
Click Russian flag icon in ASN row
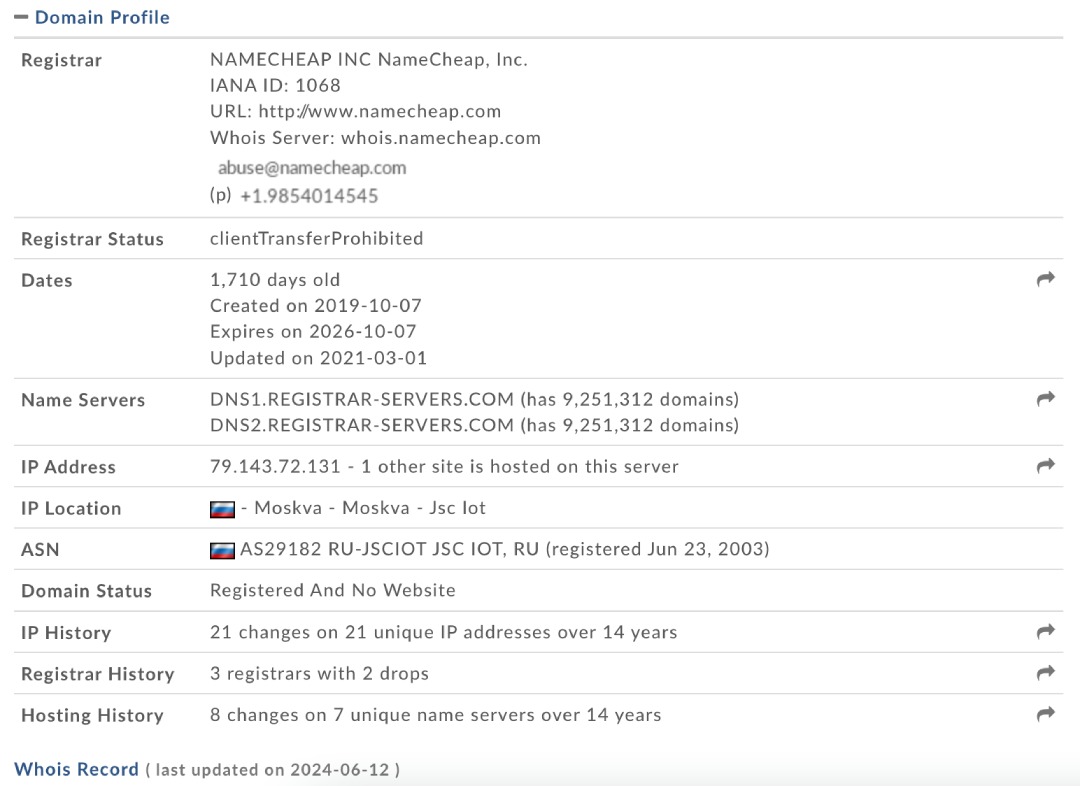(x=222, y=550)
